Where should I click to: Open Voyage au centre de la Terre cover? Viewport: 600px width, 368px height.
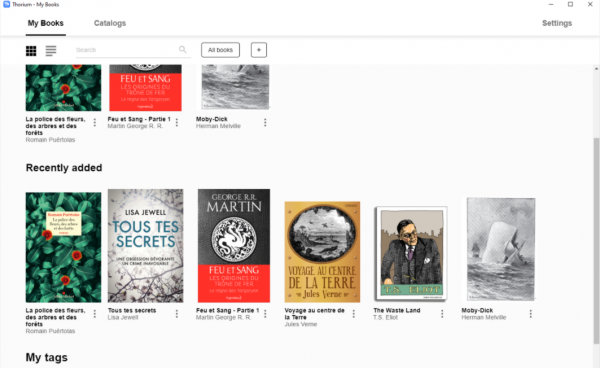point(322,252)
